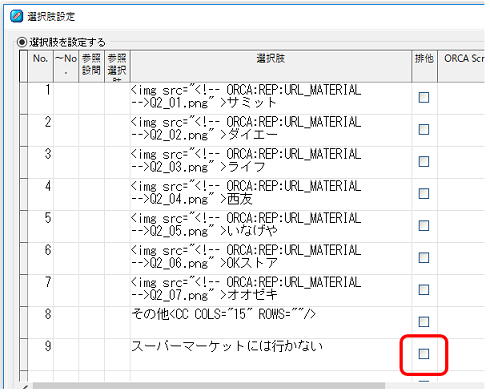Viewport: 490px width, 392px height.
Task: Check the 排他 box for row 5 いなげや
Action: pos(424,226)
